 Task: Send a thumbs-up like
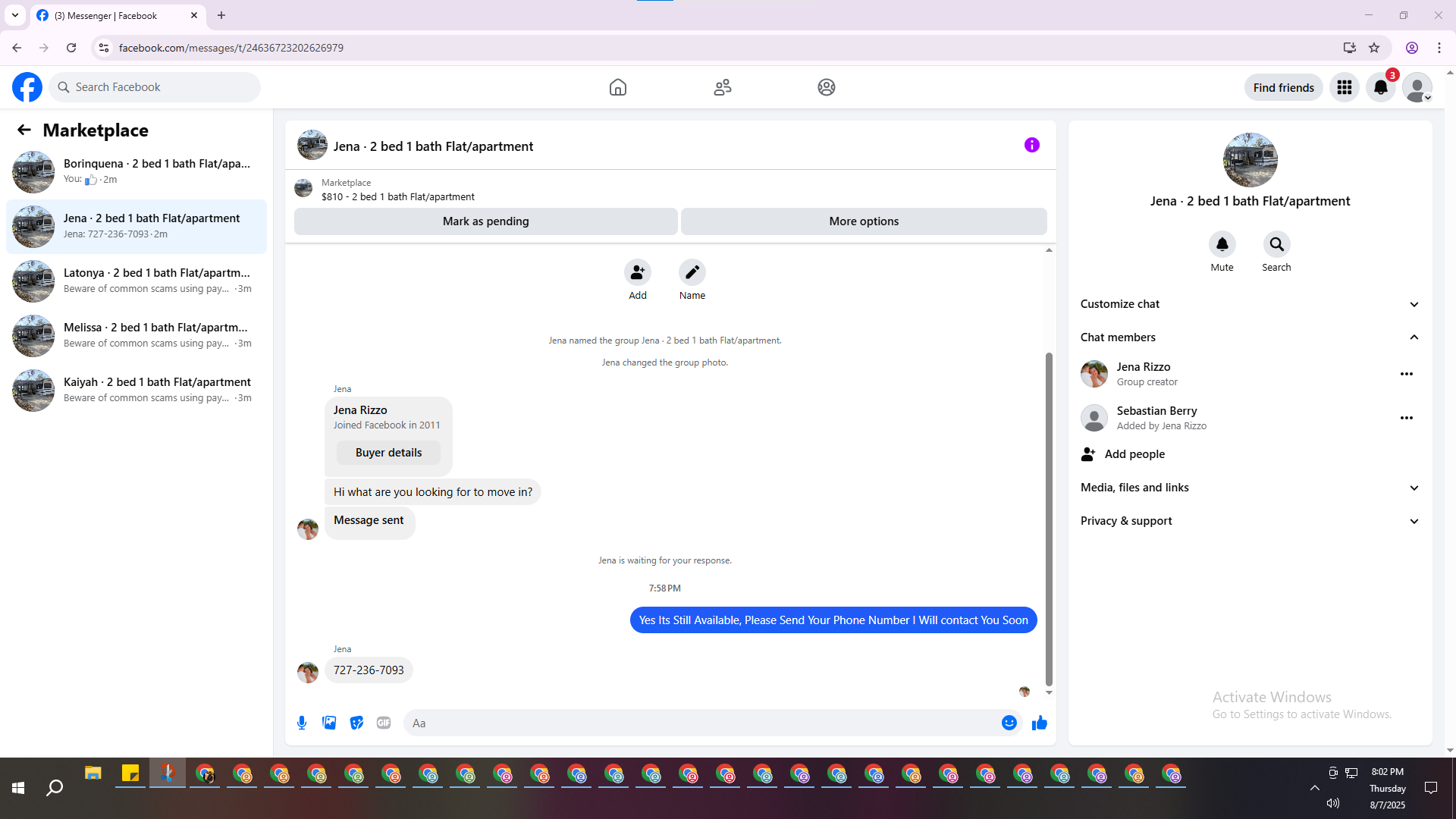click(1040, 723)
